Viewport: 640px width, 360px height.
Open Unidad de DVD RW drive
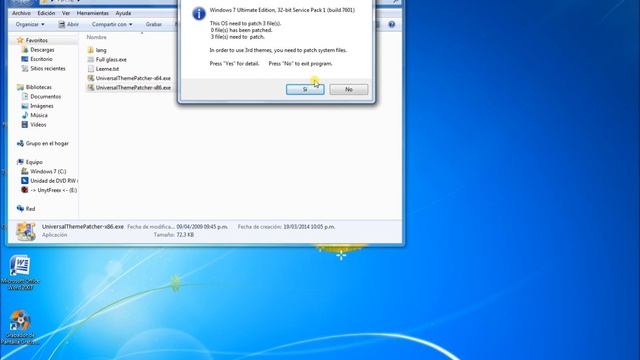(x=53, y=181)
